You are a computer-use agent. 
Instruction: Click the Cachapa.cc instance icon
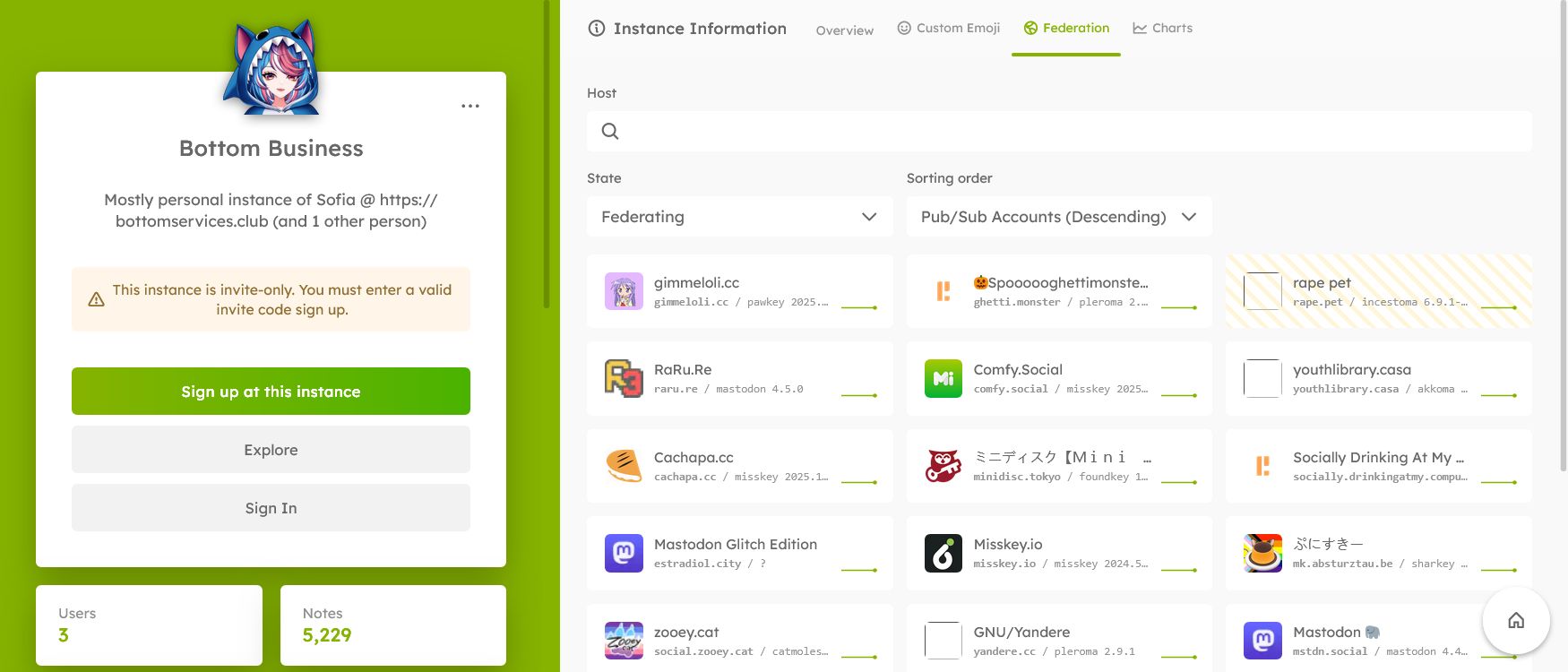624,466
